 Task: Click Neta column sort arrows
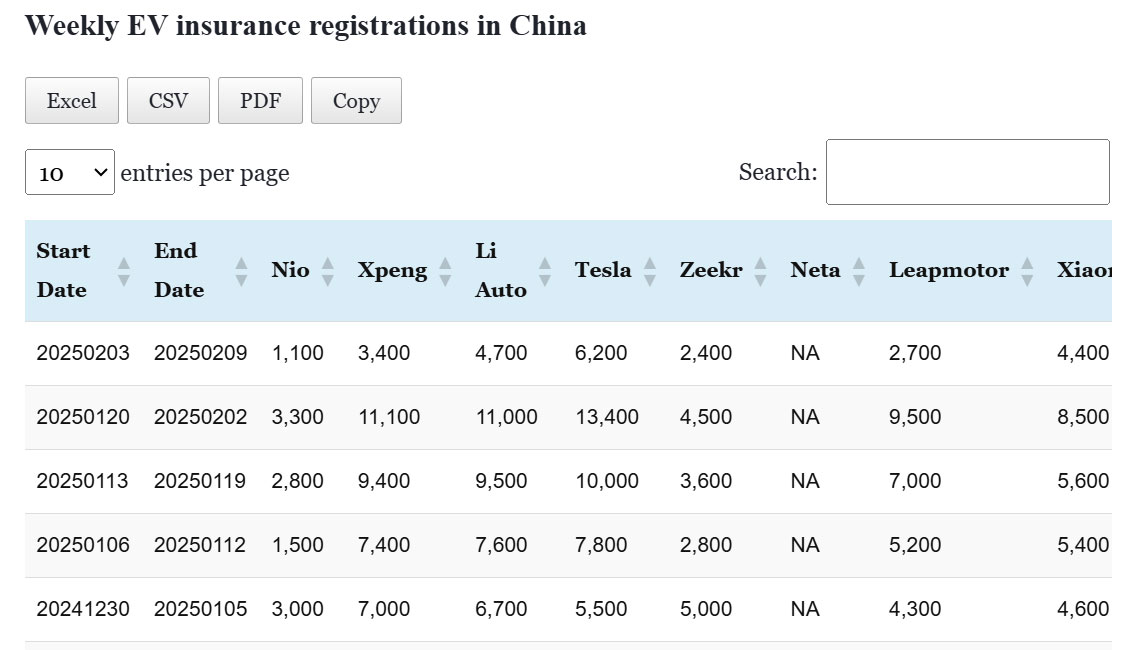tap(859, 271)
